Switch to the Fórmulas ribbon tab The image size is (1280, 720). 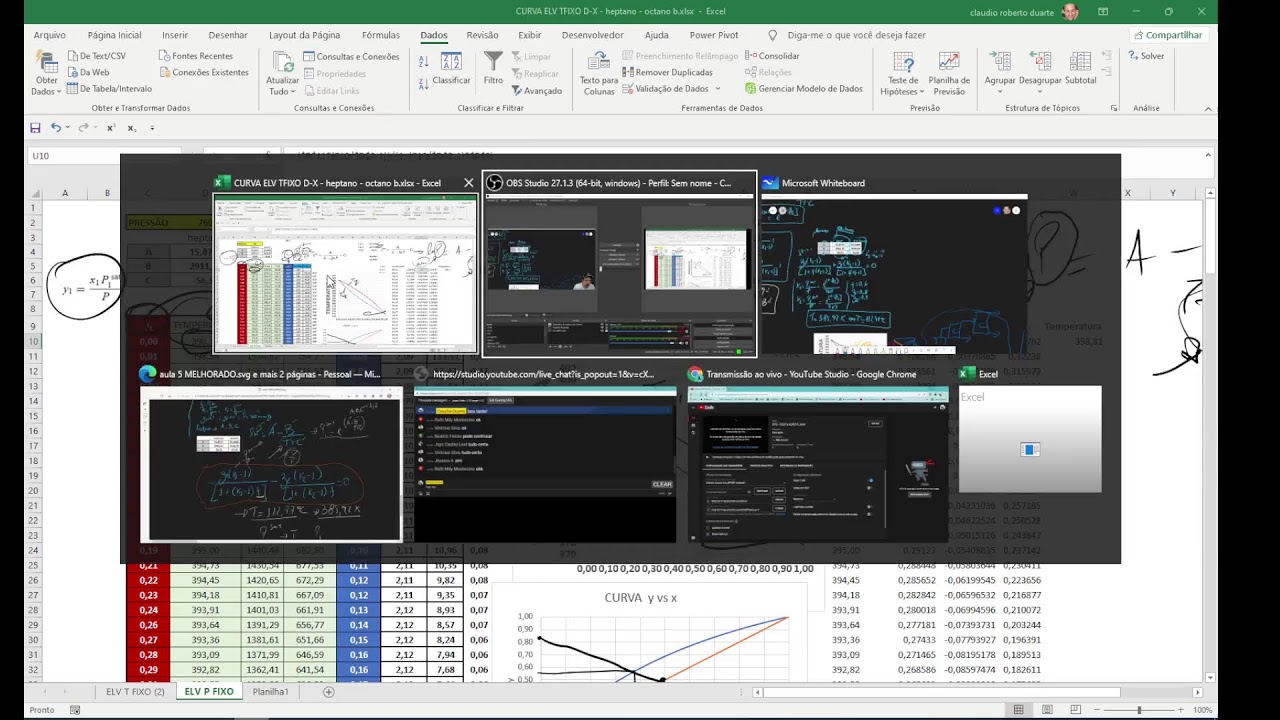381,35
